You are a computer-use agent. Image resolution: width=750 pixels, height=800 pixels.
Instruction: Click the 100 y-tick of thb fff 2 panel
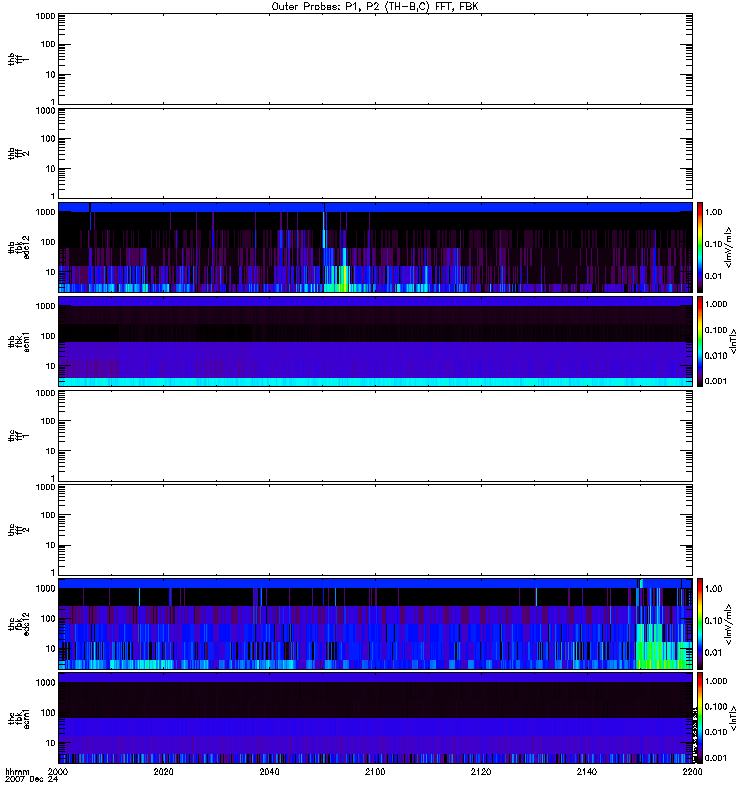48,139
